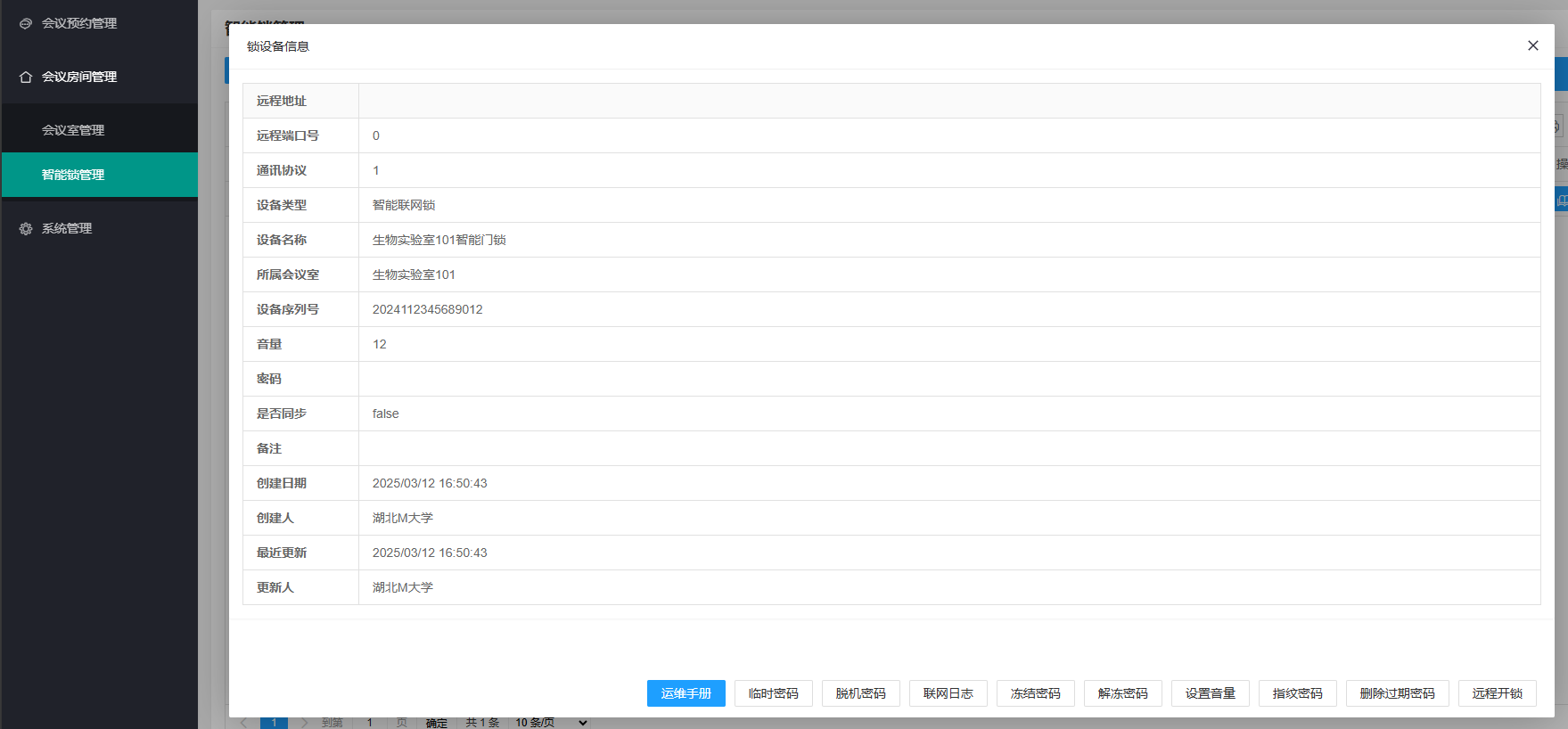
Task: Click the 运维手册 button
Action: click(x=685, y=693)
